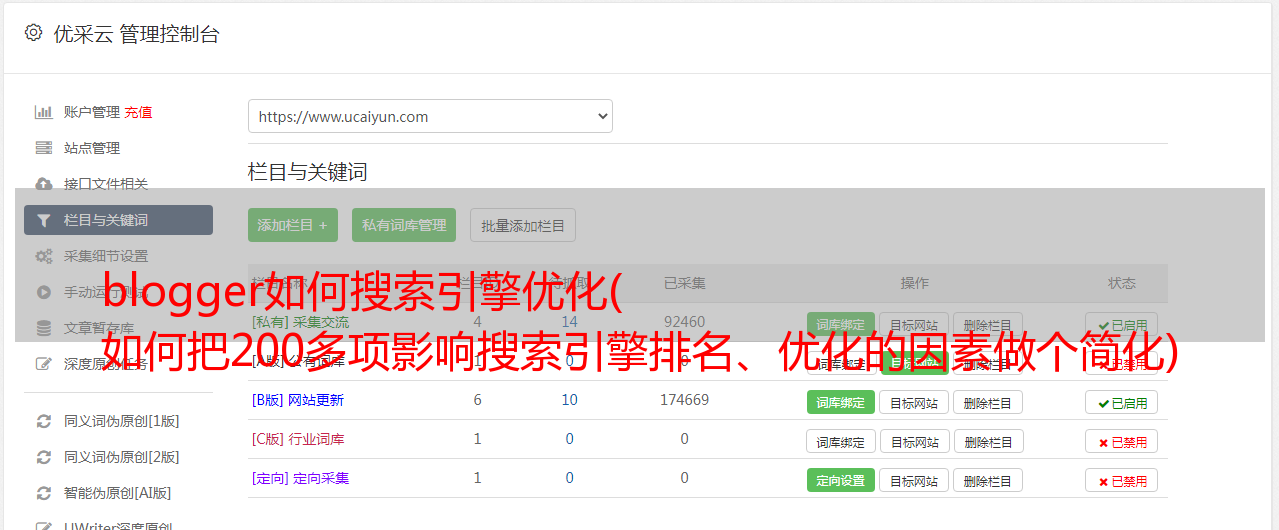Delete the 网站更新 column via 删除栏目
The image size is (1279, 530).
point(988,402)
